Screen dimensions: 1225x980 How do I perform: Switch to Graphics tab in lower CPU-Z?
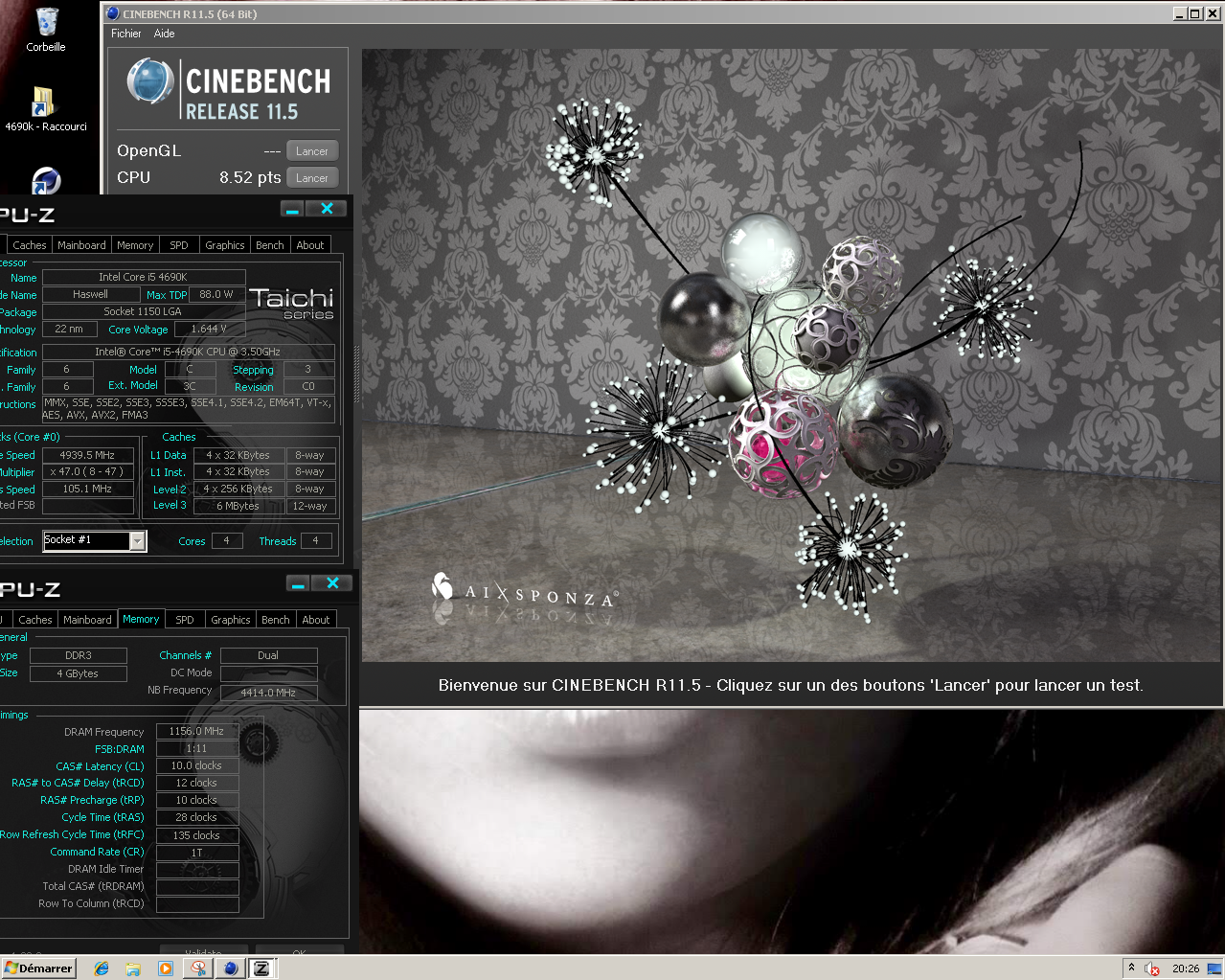click(x=231, y=620)
